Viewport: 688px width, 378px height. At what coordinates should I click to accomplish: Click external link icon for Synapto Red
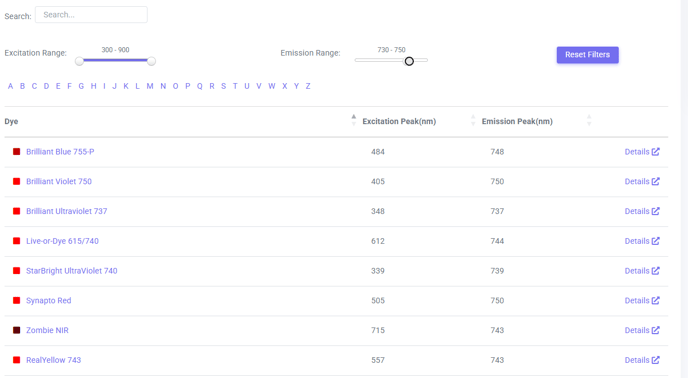pos(656,300)
